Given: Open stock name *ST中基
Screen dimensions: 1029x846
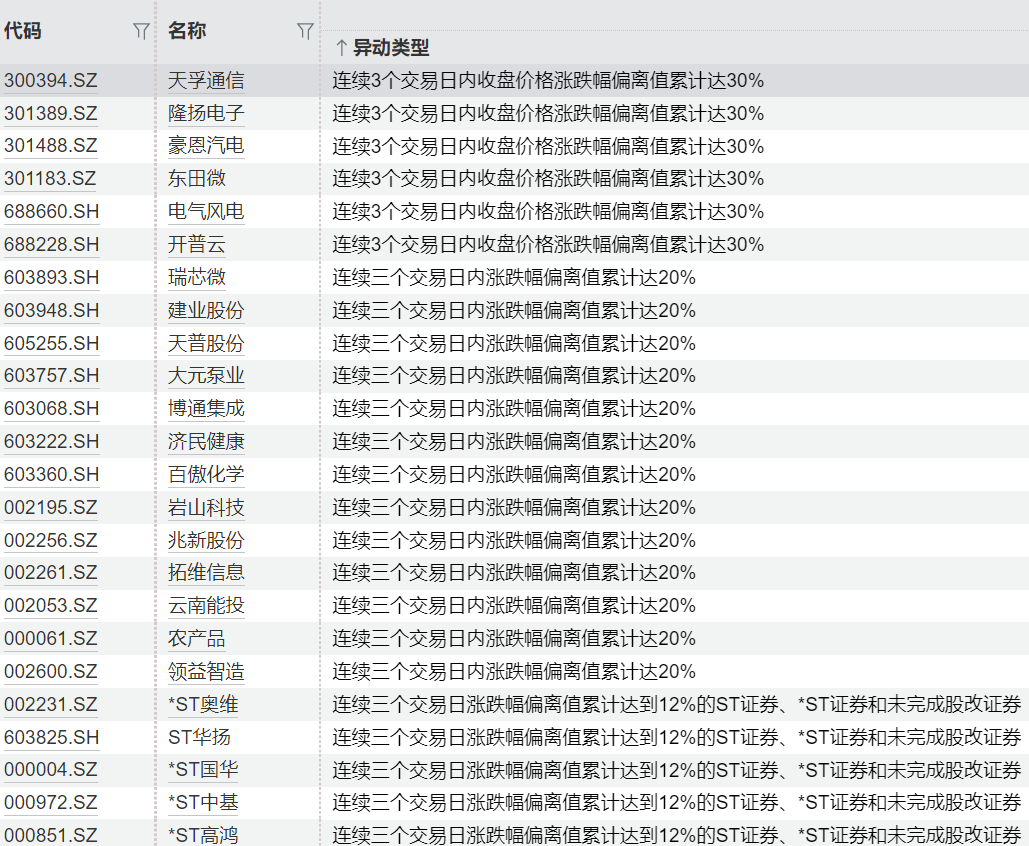Looking at the screenshot, I should (x=203, y=802).
